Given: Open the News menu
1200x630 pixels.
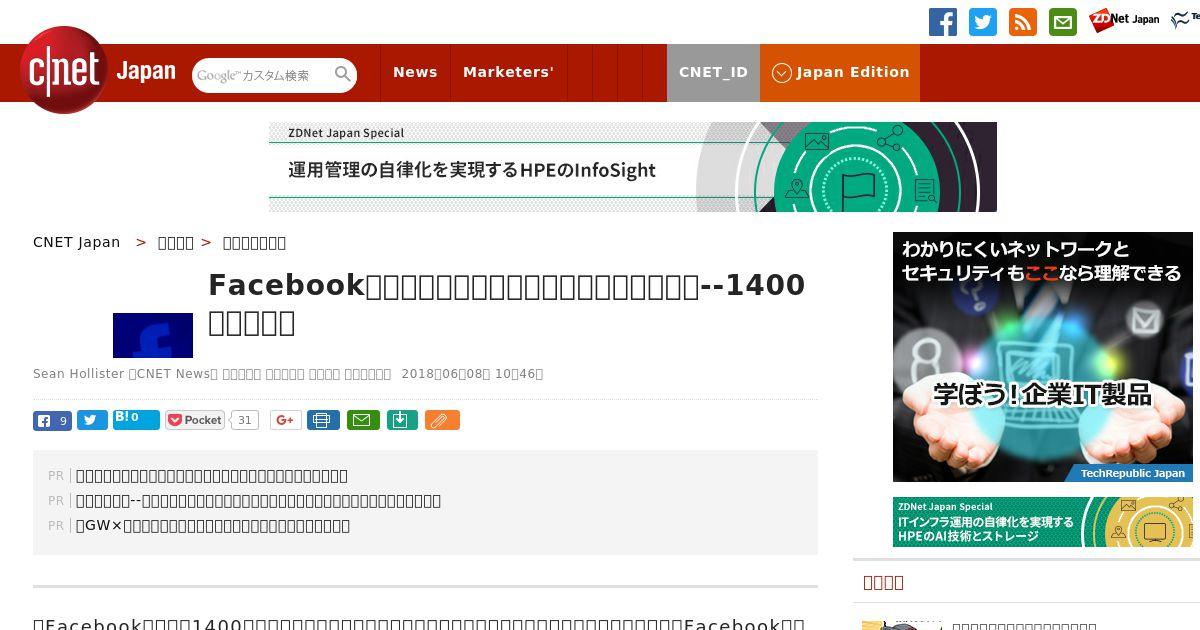Looking at the screenshot, I should [x=415, y=72].
